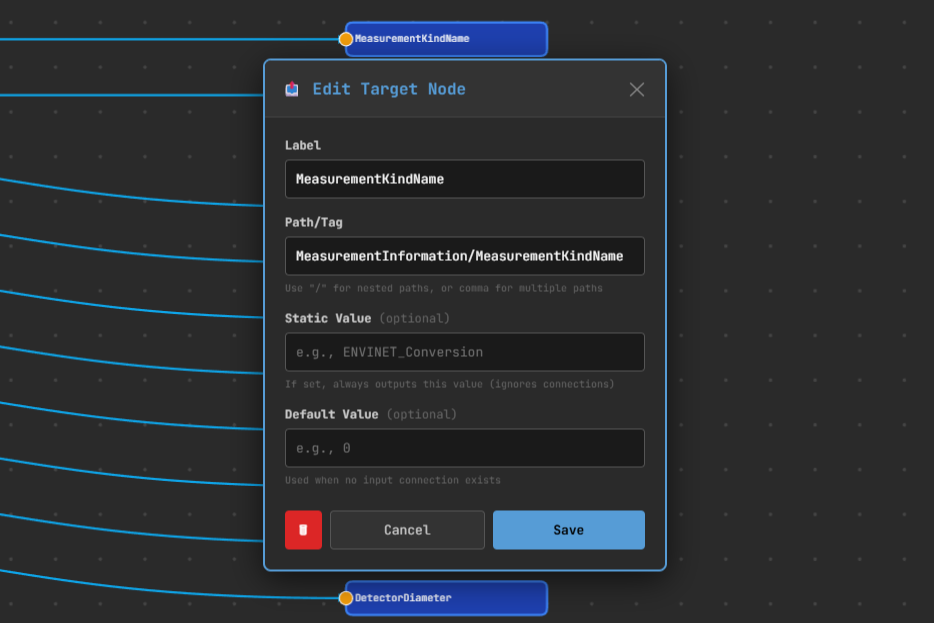Click the Path/Tag field heading
The height and width of the screenshot is (623, 934).
pos(313,222)
